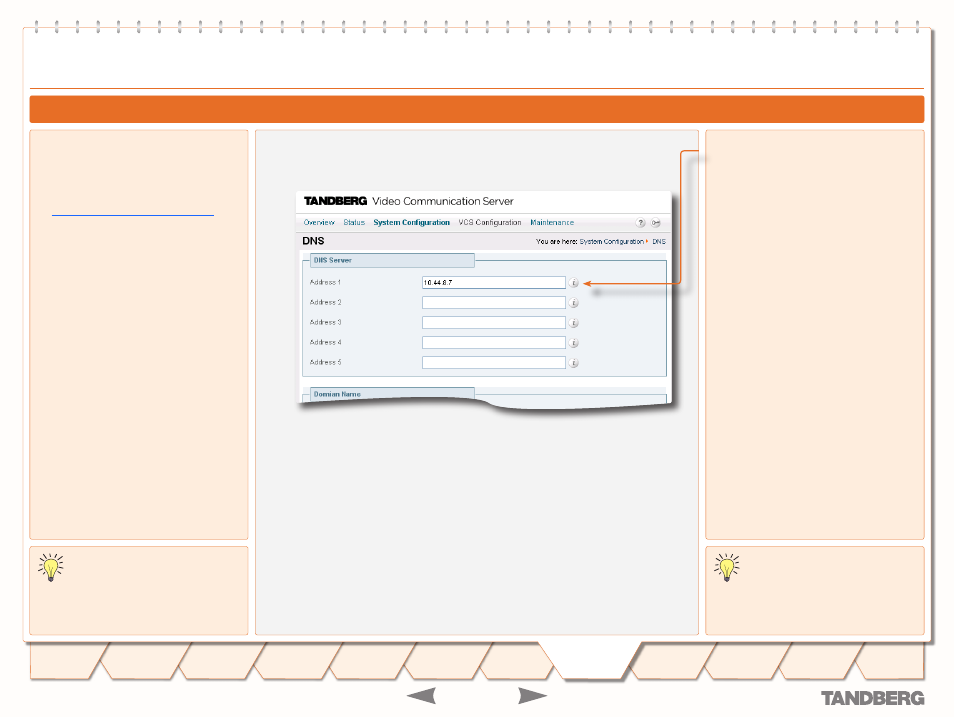Click the logout key icon

tap(655, 223)
